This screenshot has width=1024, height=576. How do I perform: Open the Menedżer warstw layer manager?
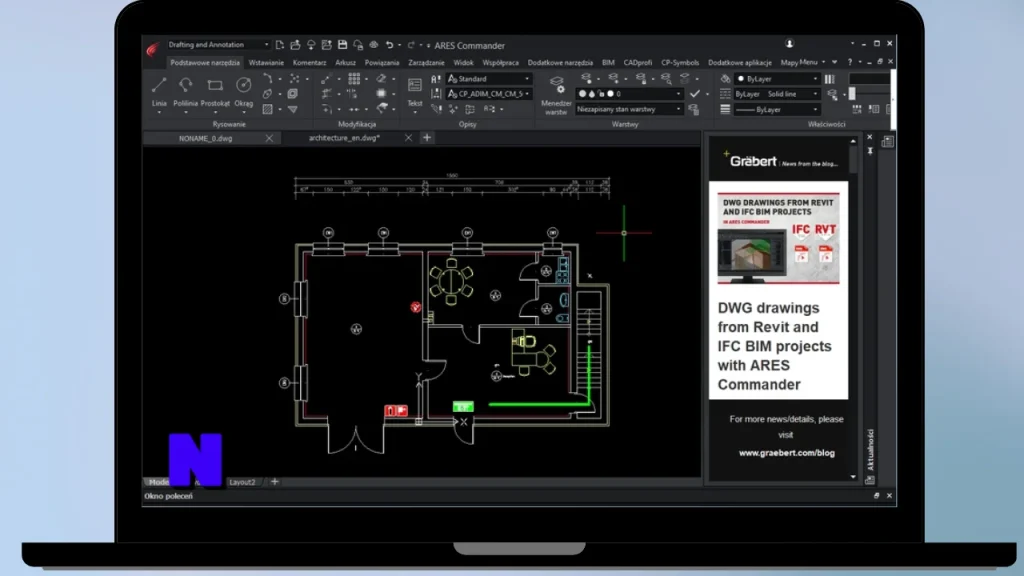pos(556,95)
